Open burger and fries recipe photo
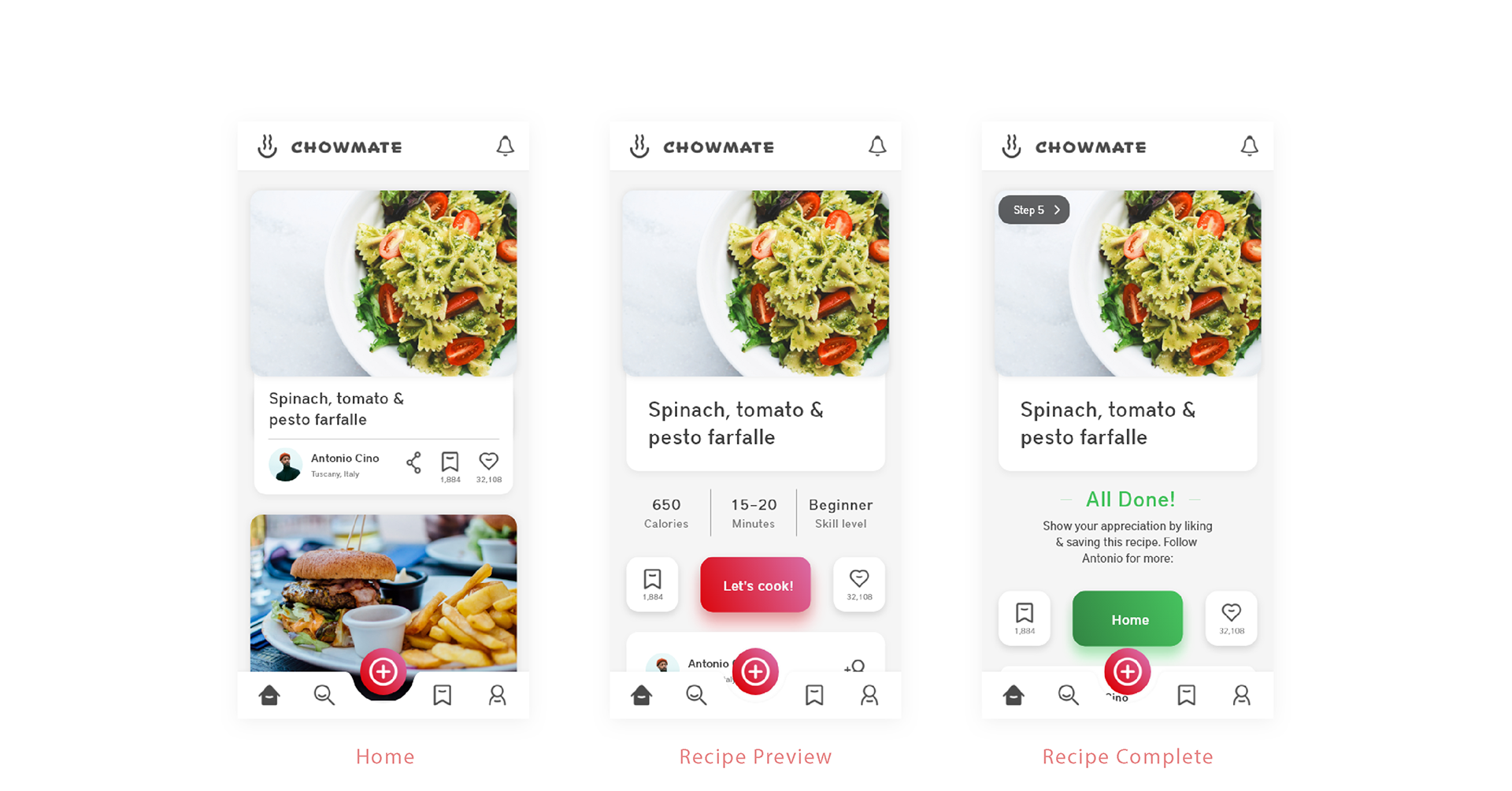The height and width of the screenshot is (791, 1512). 384,593
